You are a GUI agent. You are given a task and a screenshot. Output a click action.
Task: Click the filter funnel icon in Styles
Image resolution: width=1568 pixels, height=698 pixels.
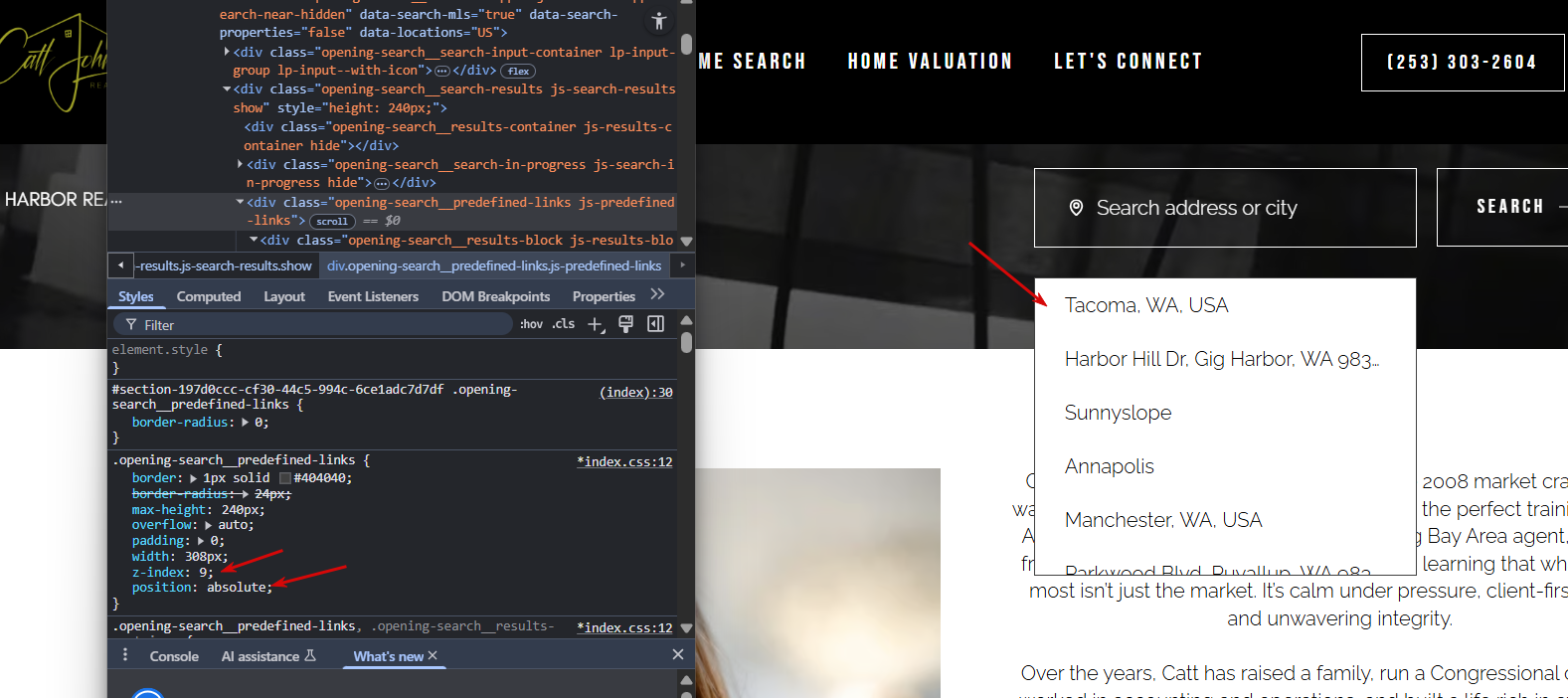(131, 325)
